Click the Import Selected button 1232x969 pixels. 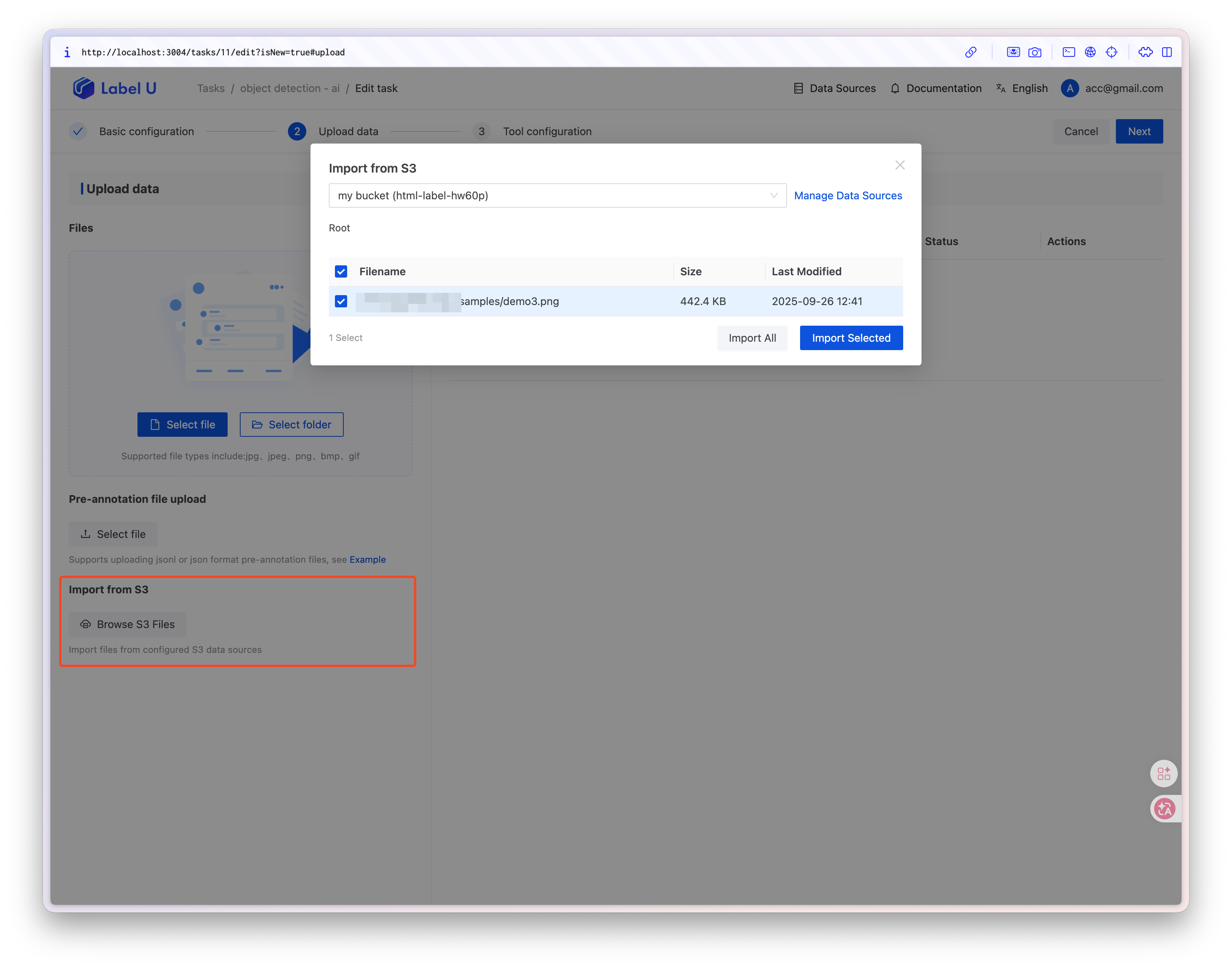coord(850,338)
